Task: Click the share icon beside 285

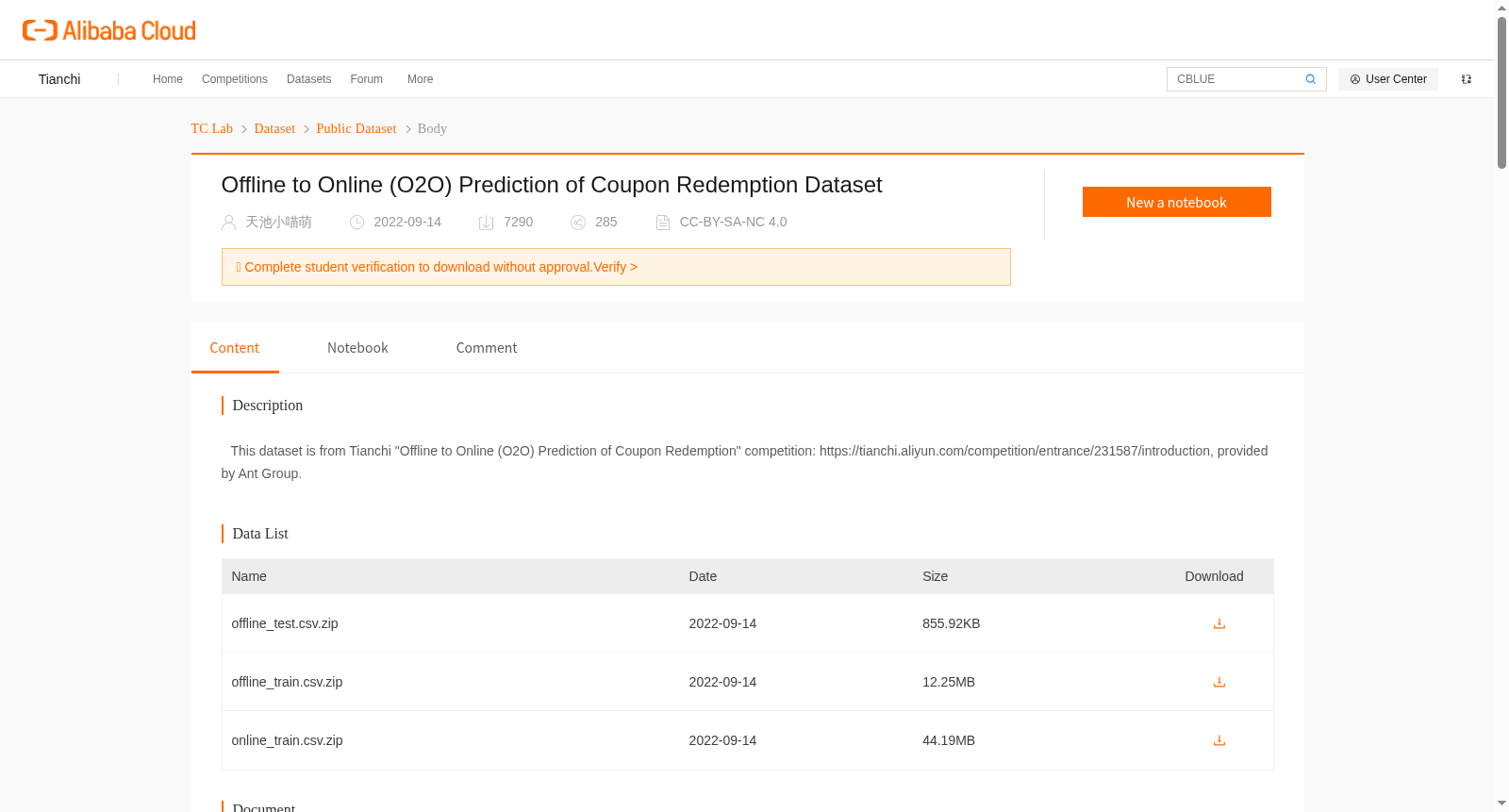Action: click(x=578, y=223)
